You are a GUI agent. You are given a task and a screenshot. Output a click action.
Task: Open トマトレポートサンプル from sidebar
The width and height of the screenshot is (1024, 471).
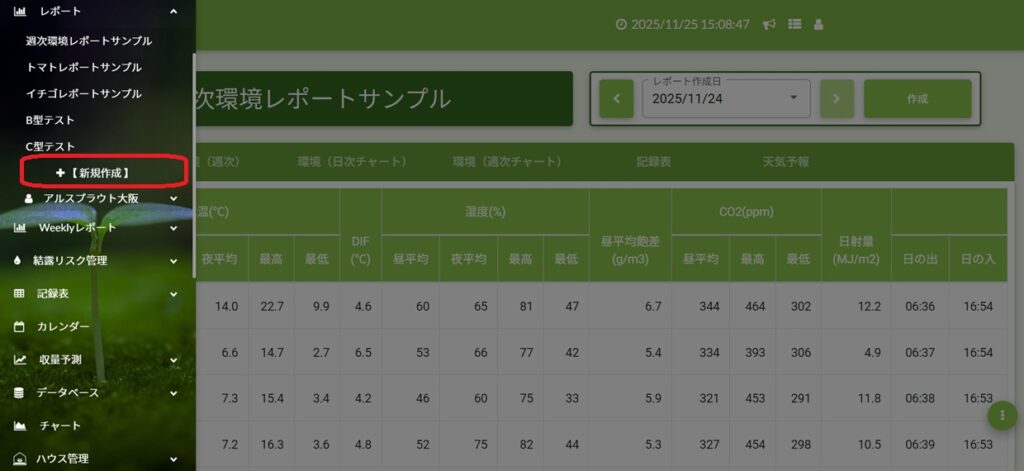(83, 67)
